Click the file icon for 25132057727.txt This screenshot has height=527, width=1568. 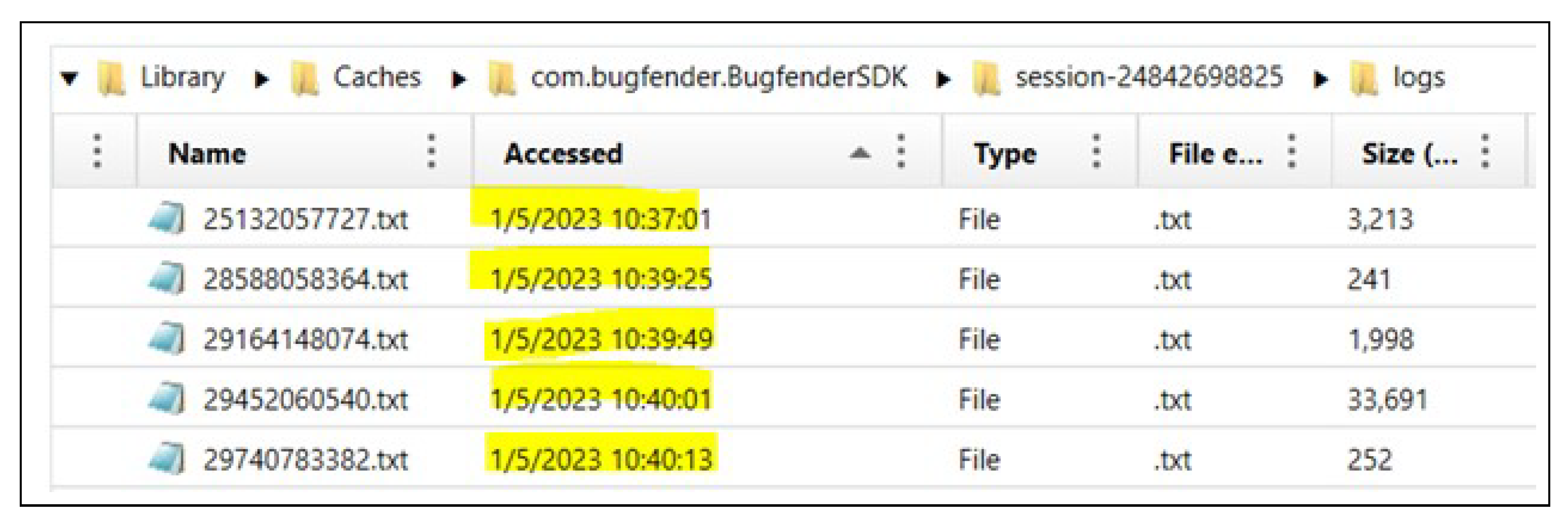tap(166, 218)
